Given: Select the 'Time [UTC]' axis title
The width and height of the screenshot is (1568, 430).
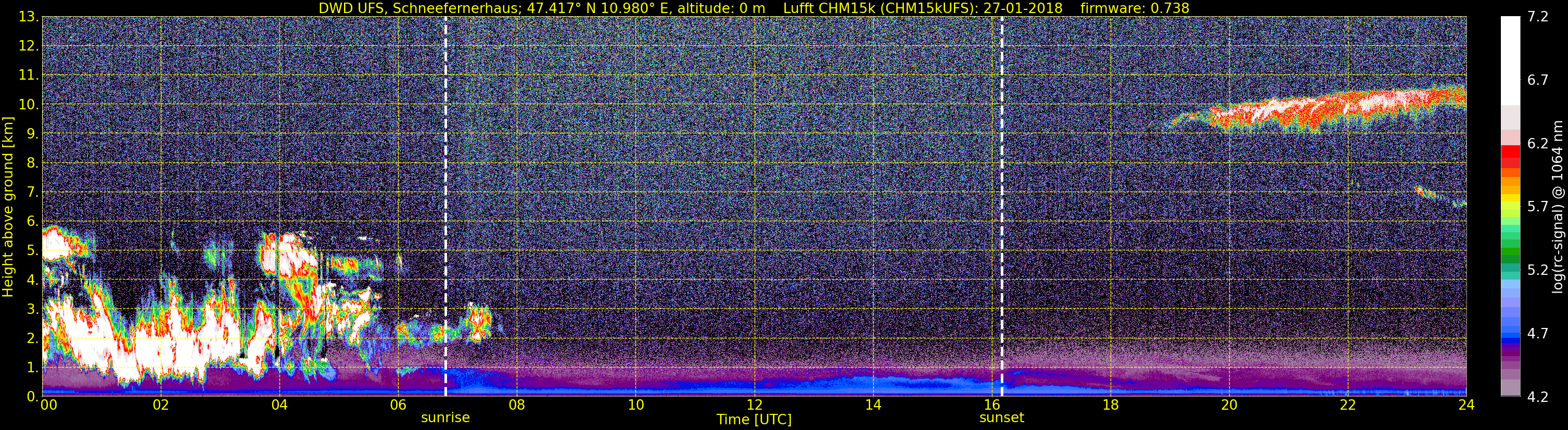Looking at the screenshot, I should (754, 420).
